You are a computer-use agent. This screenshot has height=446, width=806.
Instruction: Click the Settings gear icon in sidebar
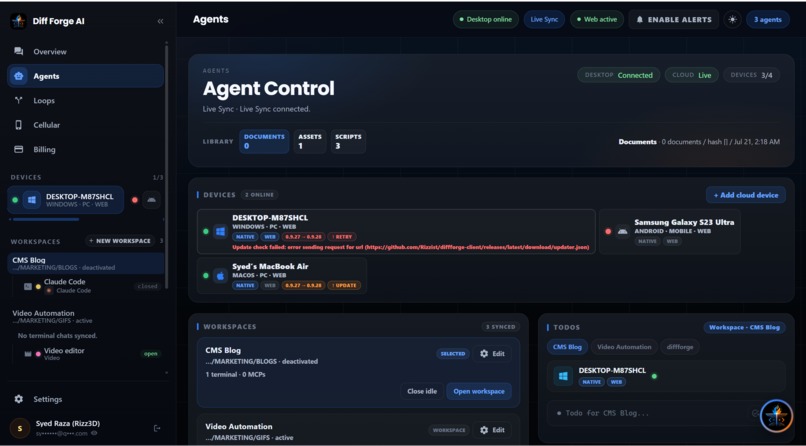point(19,399)
